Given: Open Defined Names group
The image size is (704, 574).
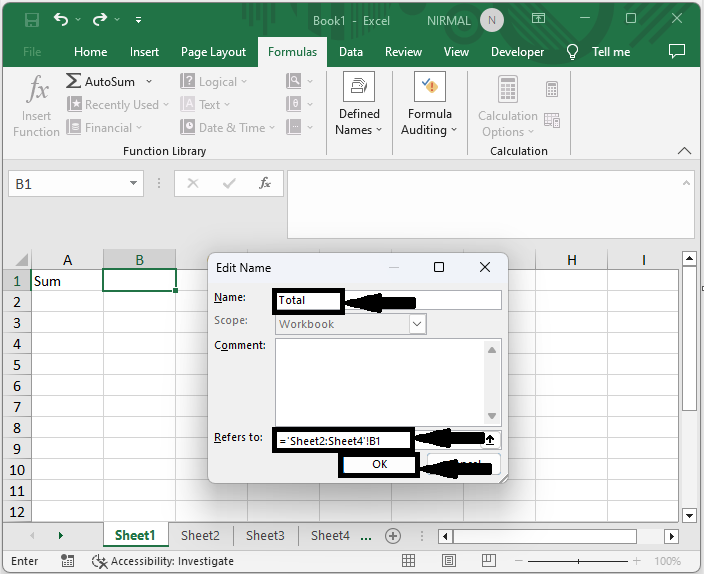Looking at the screenshot, I should coord(359,104).
